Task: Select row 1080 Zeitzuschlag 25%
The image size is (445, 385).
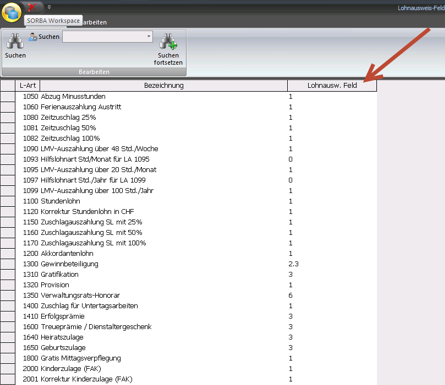Action: (x=196, y=117)
